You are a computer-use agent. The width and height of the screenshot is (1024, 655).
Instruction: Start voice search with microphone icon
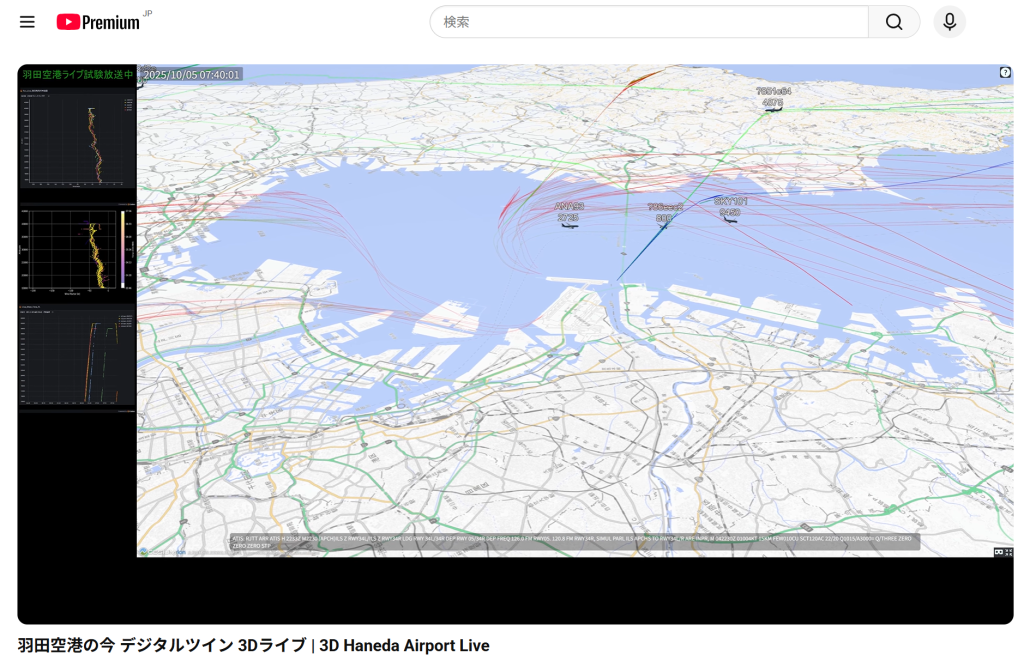949,22
